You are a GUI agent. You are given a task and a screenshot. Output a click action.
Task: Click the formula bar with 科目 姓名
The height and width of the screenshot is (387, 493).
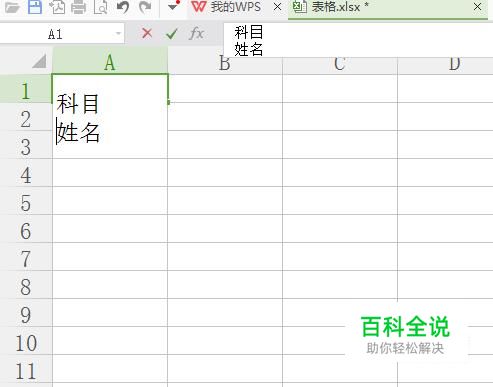coord(358,40)
